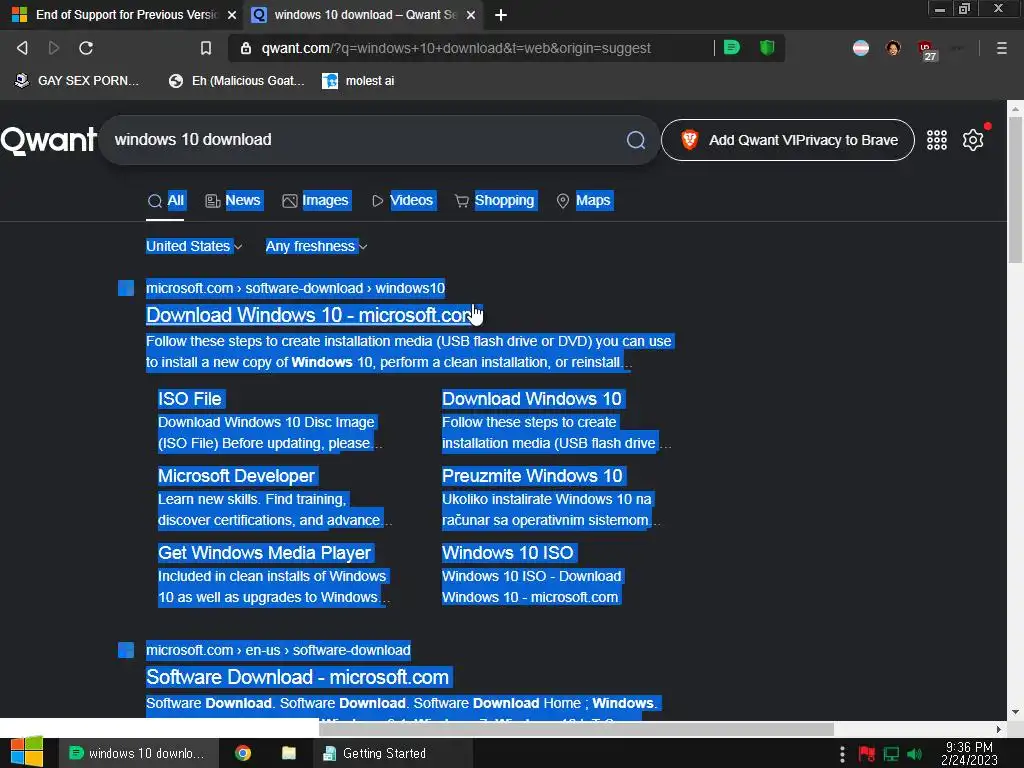Select the All search tab
The height and width of the screenshot is (768, 1024).
(166, 200)
